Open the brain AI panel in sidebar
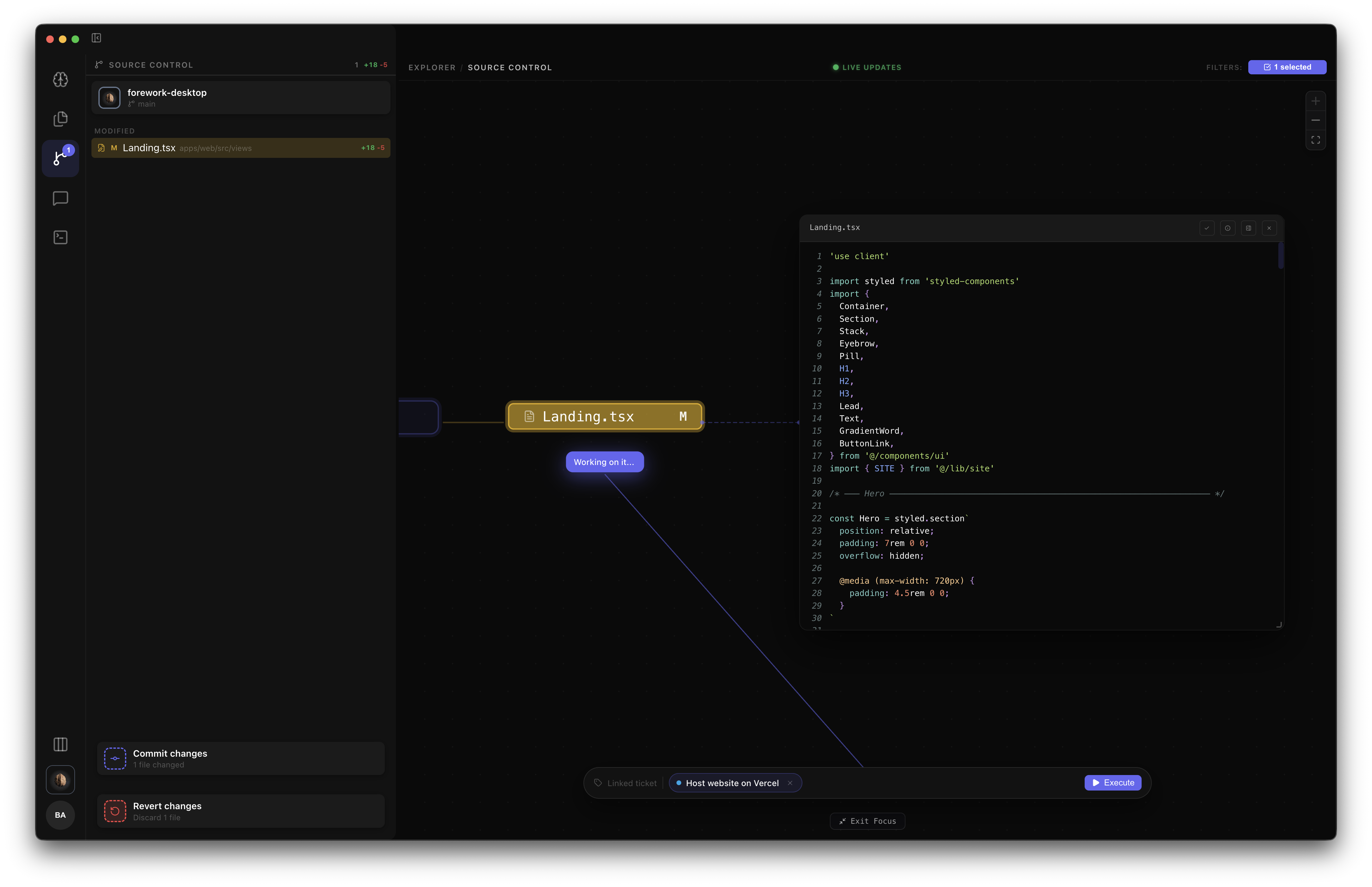This screenshot has width=1372, height=887. 60,79
